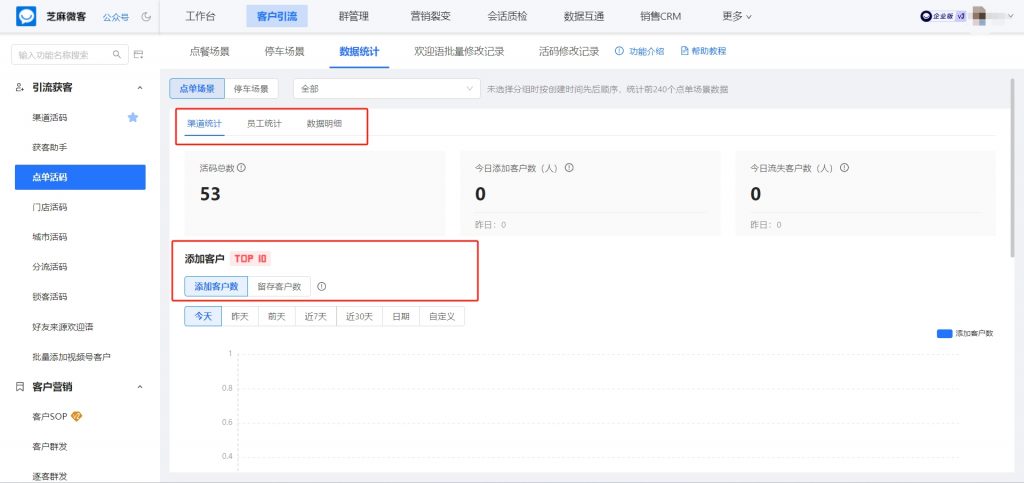Switch to the 员工统计 sub-tab
This screenshot has height=483, width=1024.
tap(264, 123)
